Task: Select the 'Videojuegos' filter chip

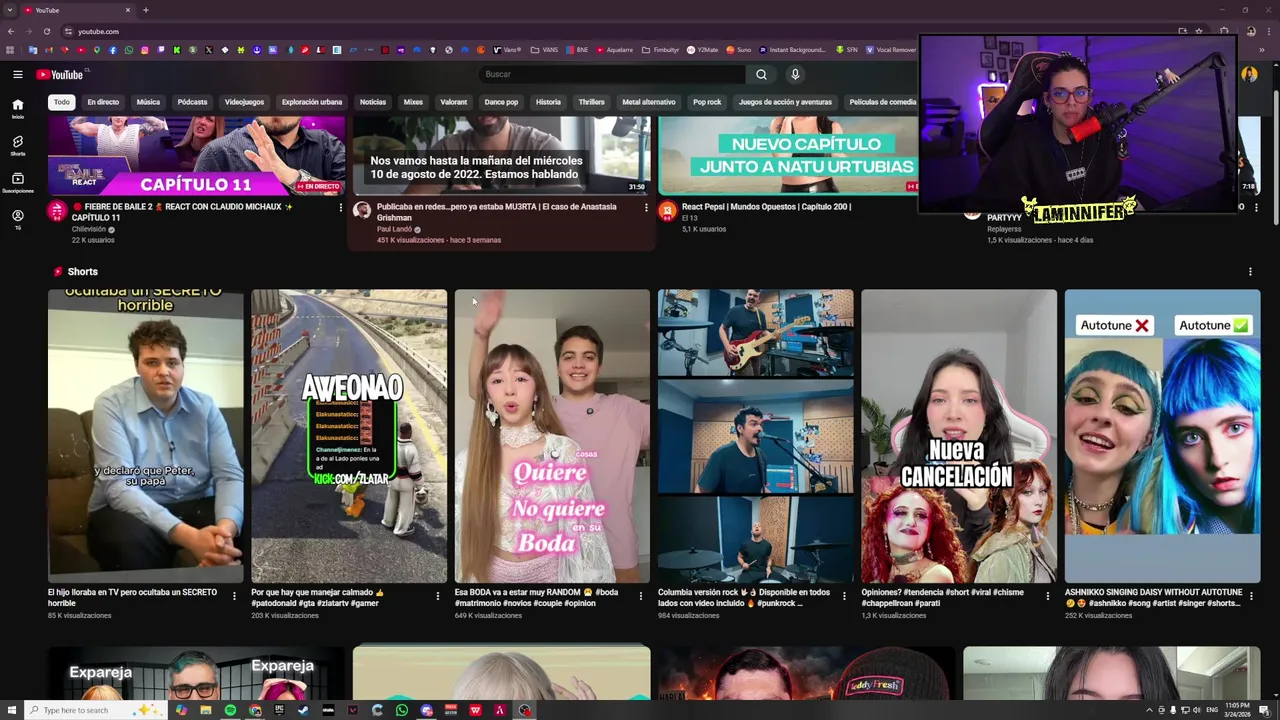Action: (244, 102)
